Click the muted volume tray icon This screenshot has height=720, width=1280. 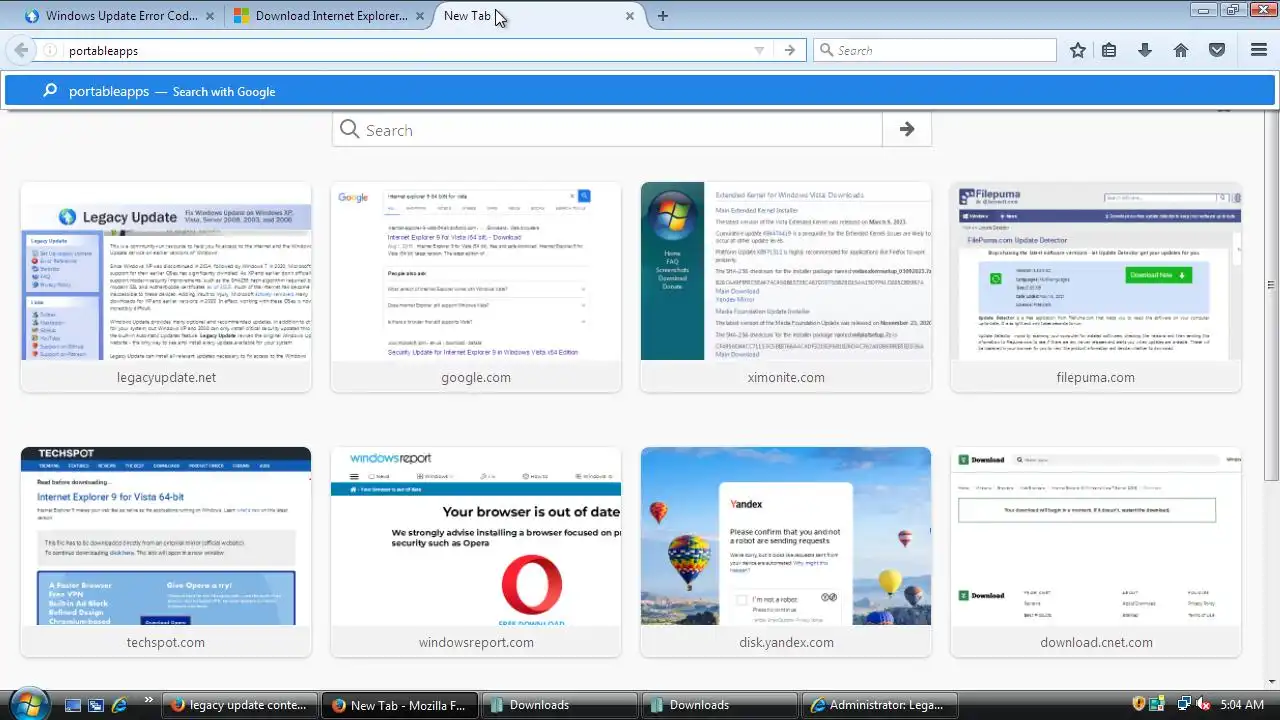[1203, 705]
